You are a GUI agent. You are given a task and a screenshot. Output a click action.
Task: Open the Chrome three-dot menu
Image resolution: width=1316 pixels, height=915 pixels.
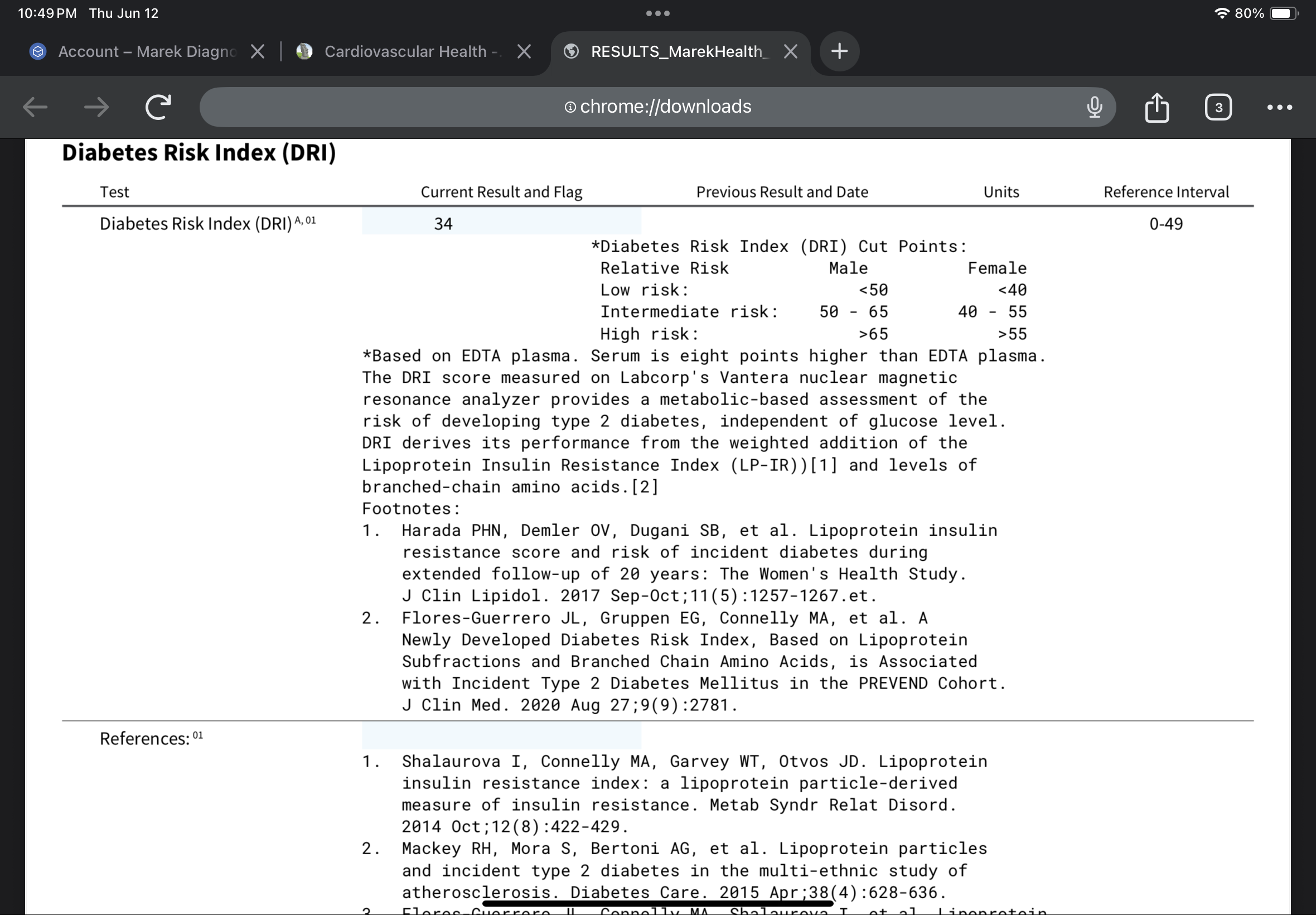[1279, 107]
